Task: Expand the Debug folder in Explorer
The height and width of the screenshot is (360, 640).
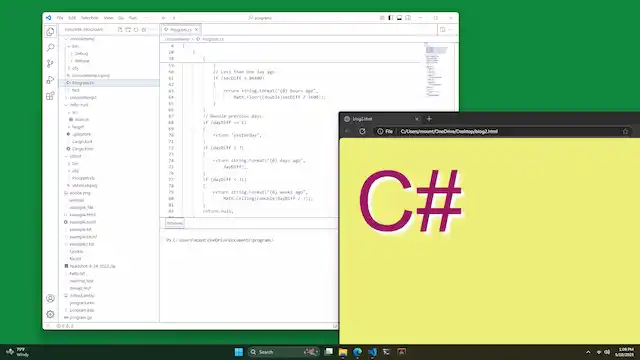Action: (81, 53)
